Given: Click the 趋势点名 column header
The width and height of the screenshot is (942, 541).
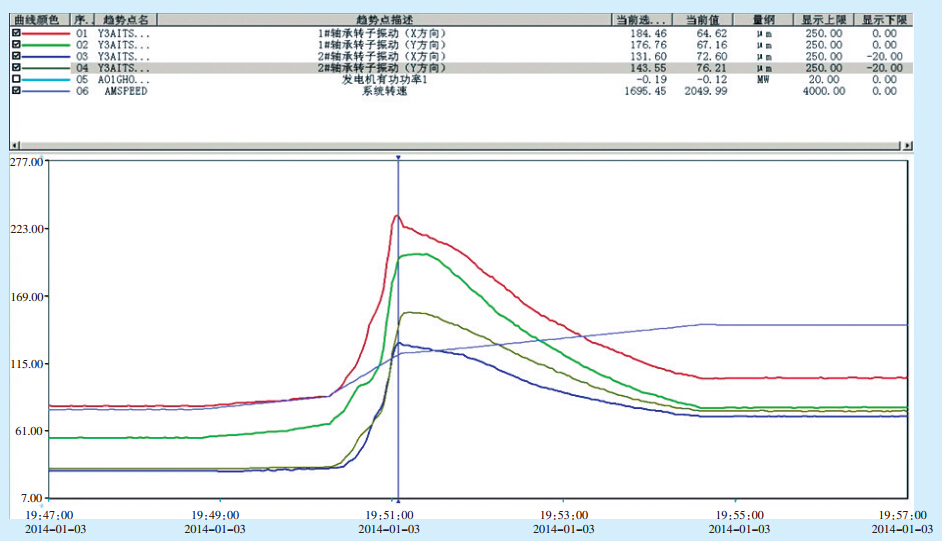Looking at the screenshot, I should tap(128, 20).
